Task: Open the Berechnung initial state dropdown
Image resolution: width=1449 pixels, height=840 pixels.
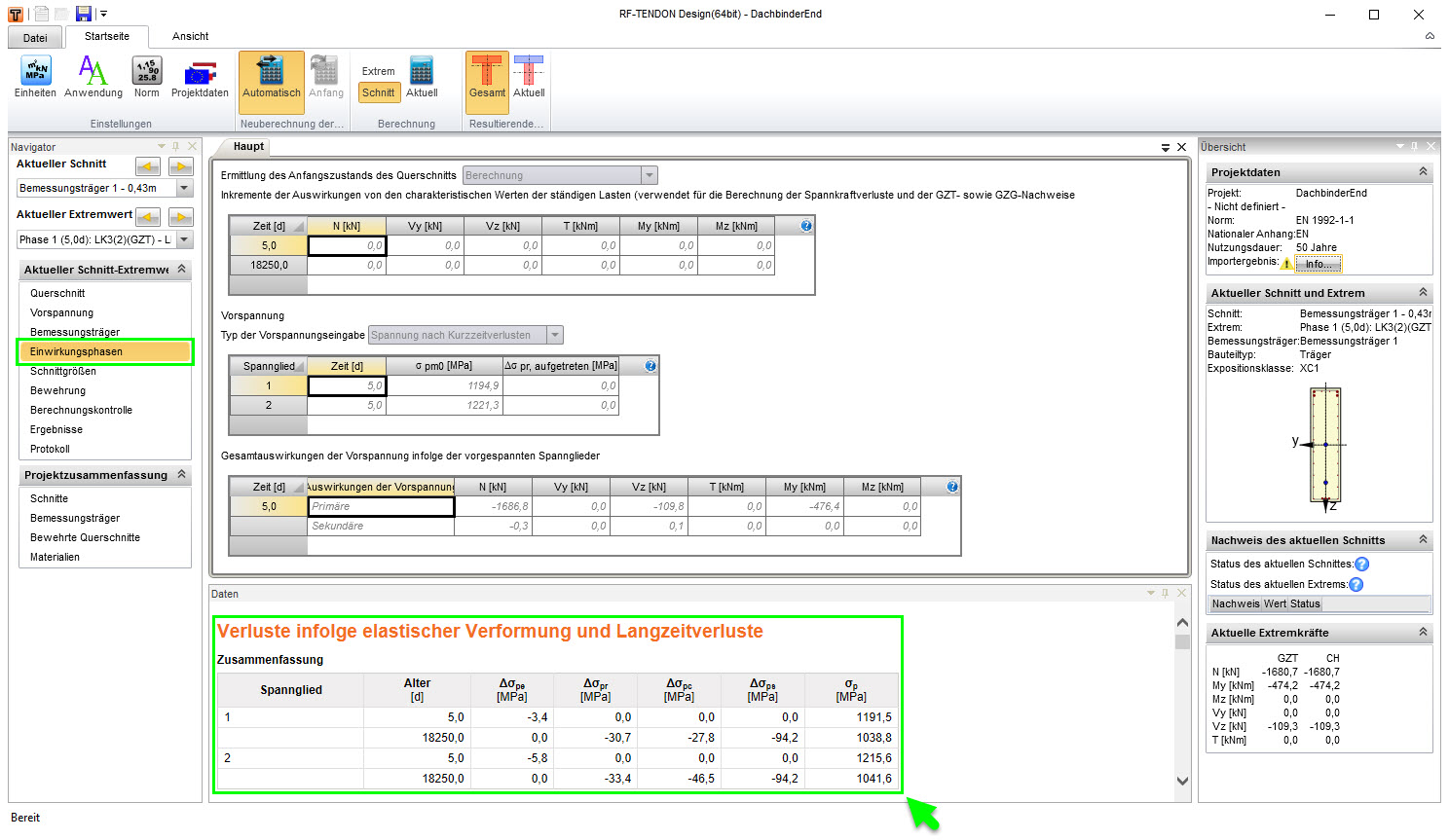Action: 650,175
